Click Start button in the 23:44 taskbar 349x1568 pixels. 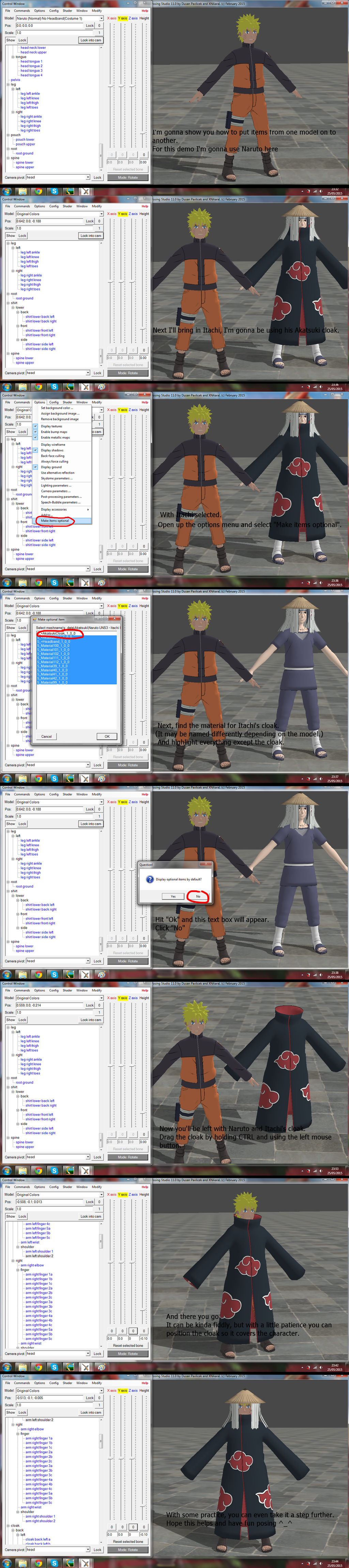tap(7, 1563)
